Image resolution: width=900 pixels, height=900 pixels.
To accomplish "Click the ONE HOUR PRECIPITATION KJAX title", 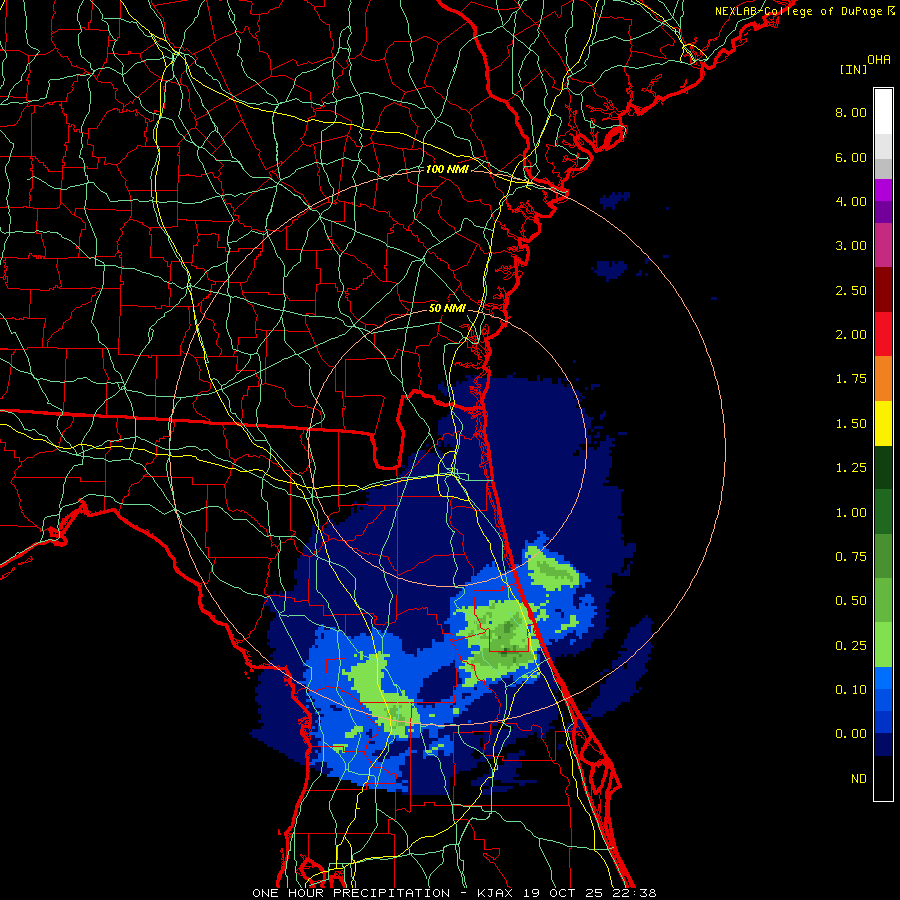I will tap(454, 893).
